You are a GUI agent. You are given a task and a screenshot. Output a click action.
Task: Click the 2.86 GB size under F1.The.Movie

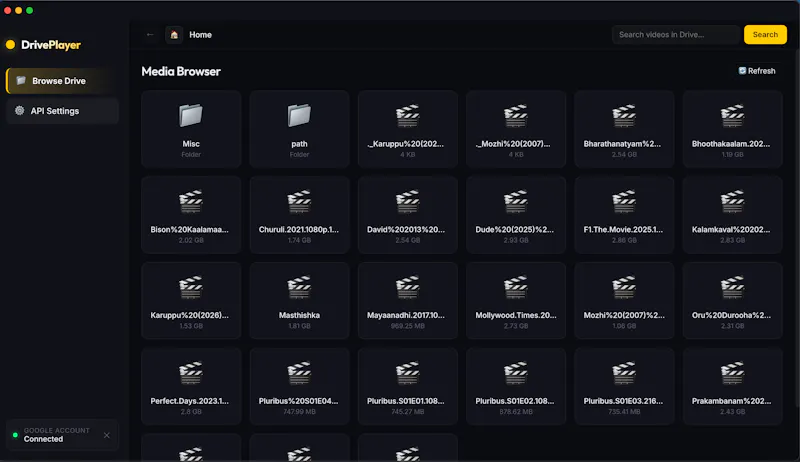click(624, 240)
